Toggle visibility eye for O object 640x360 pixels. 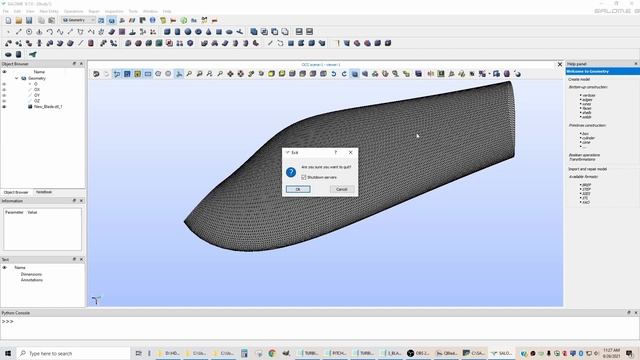tap(4, 84)
